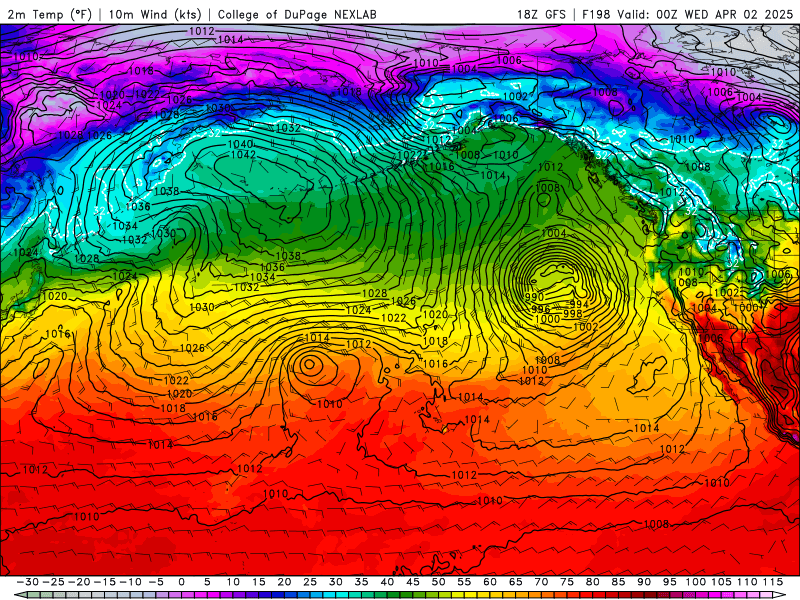Click the 75 value on the temperature scale
The width and height of the screenshot is (800, 600).
[567, 582]
